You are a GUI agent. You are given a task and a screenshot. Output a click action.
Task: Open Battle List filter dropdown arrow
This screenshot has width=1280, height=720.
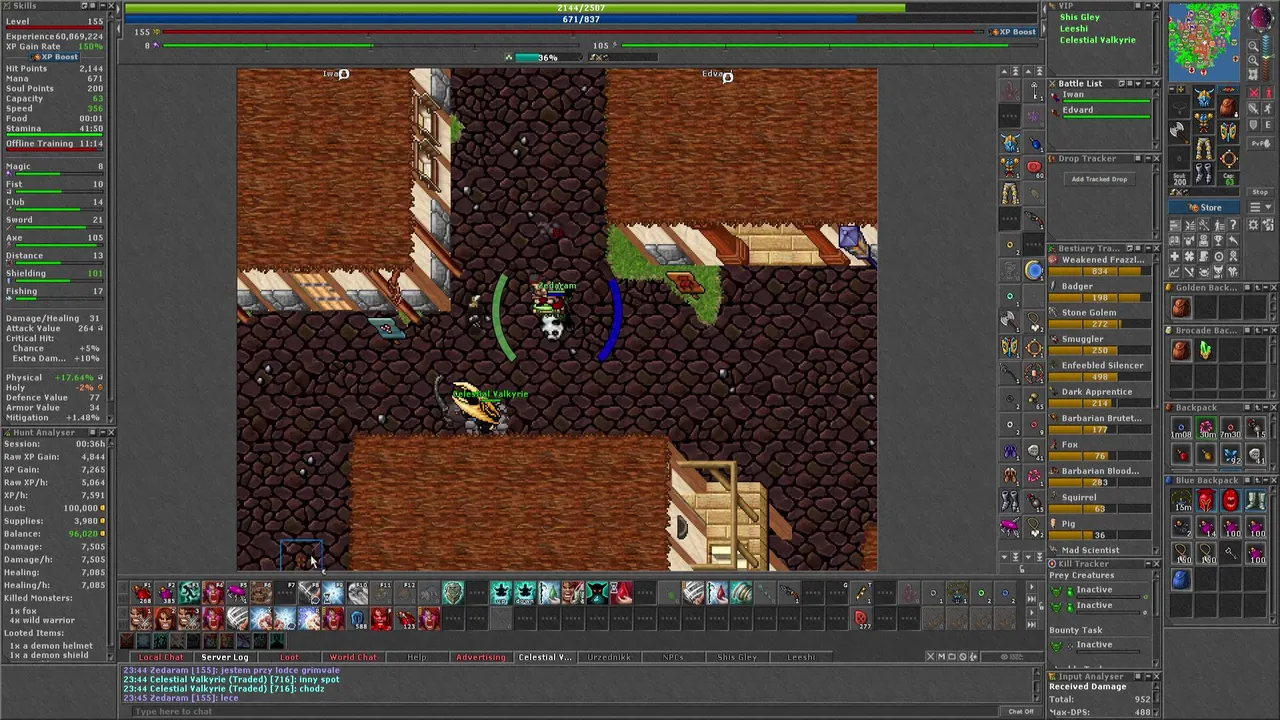coord(1138,83)
